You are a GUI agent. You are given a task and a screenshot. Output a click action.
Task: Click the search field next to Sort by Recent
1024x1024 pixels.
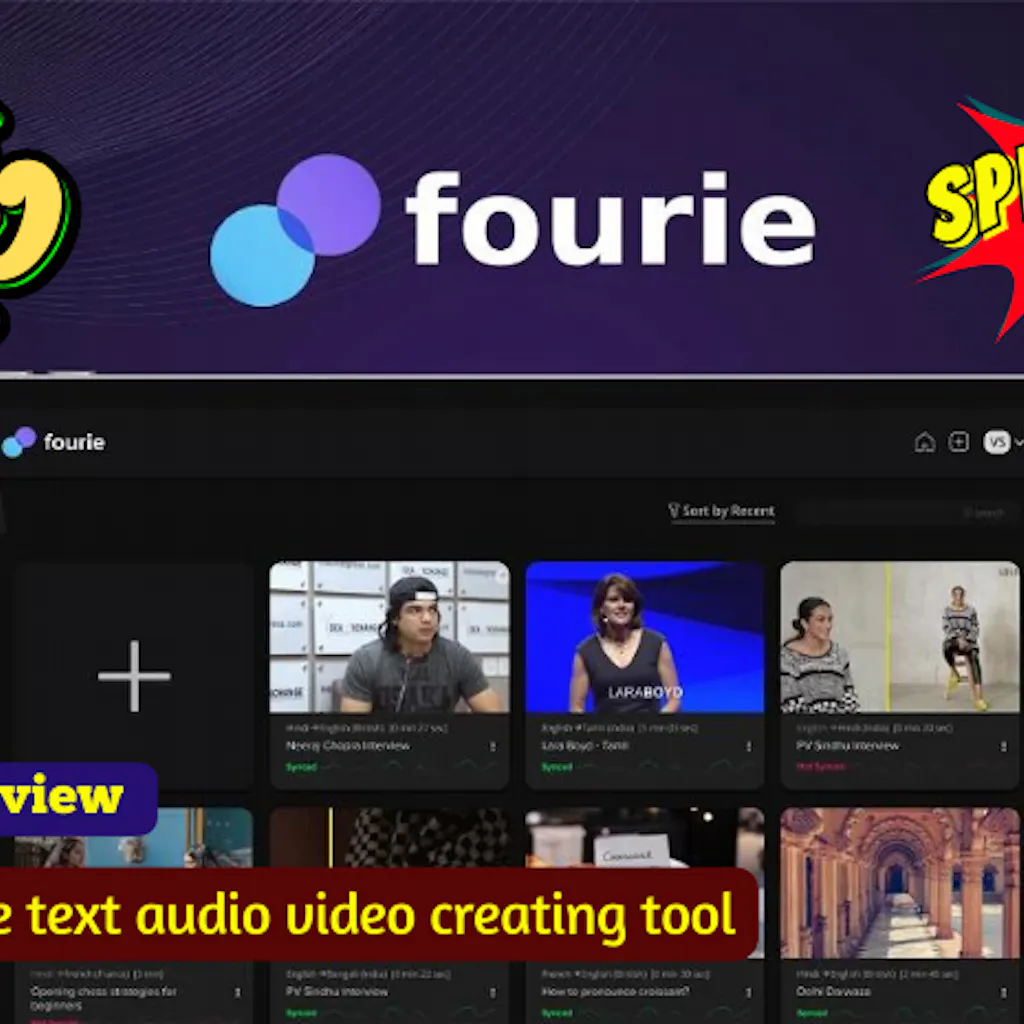(908, 513)
